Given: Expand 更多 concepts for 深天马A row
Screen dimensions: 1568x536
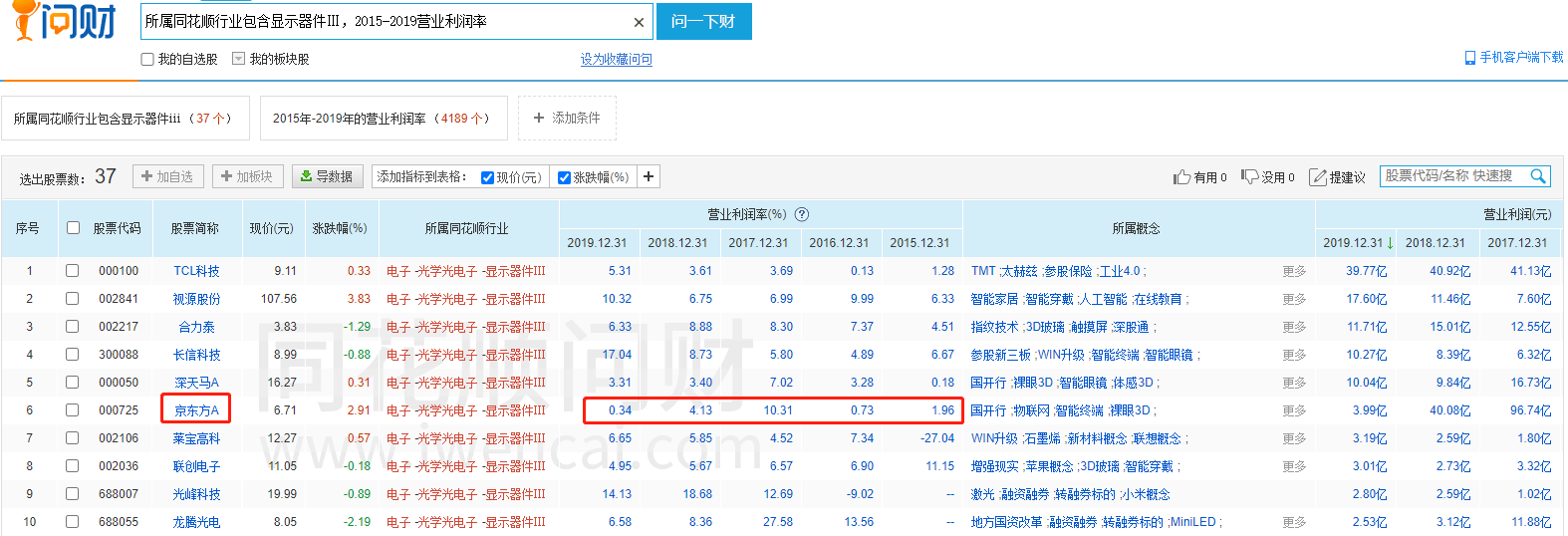Looking at the screenshot, I should pyautogui.click(x=1294, y=383).
